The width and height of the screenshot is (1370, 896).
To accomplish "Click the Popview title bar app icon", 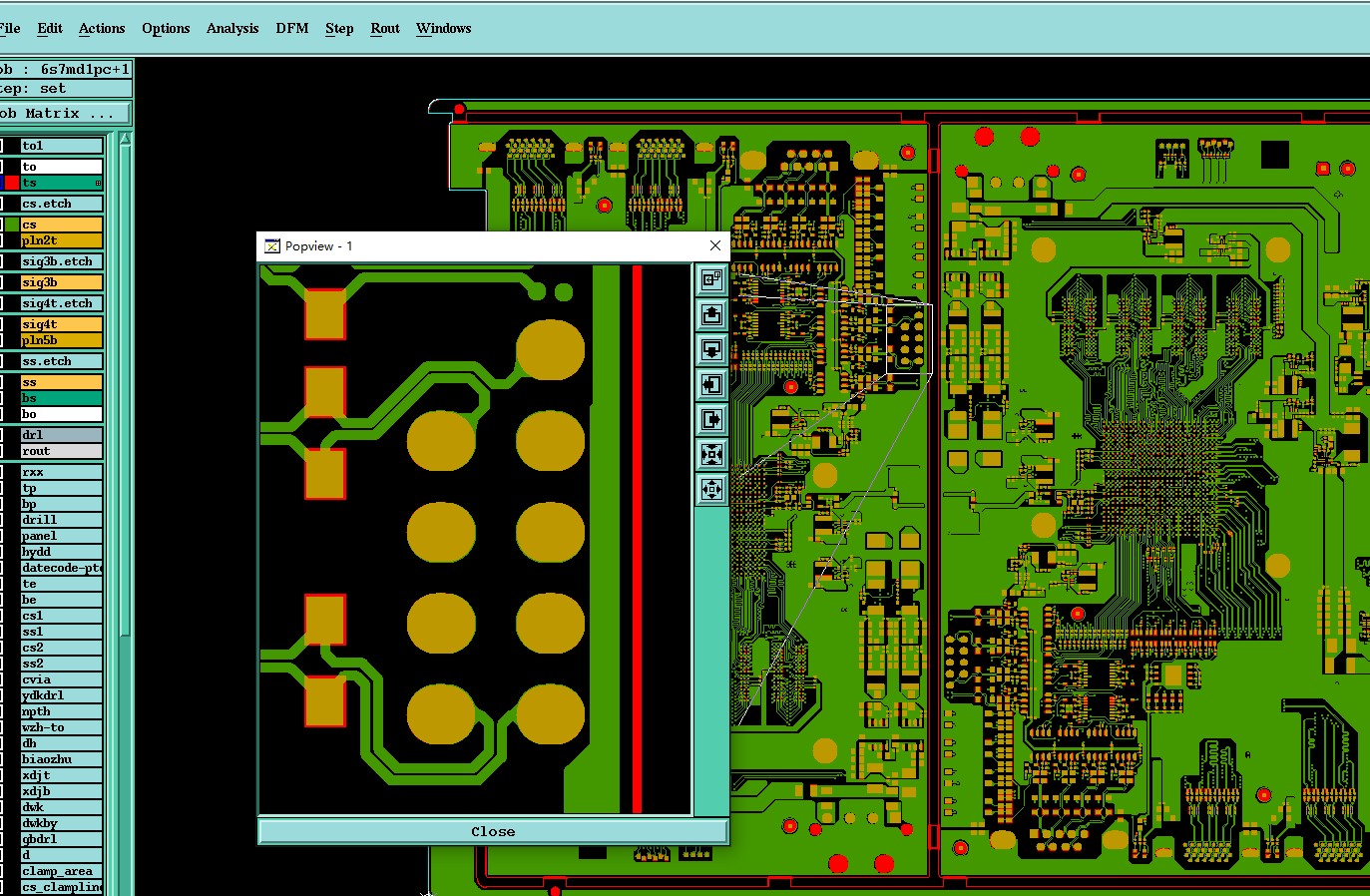I will (271, 245).
